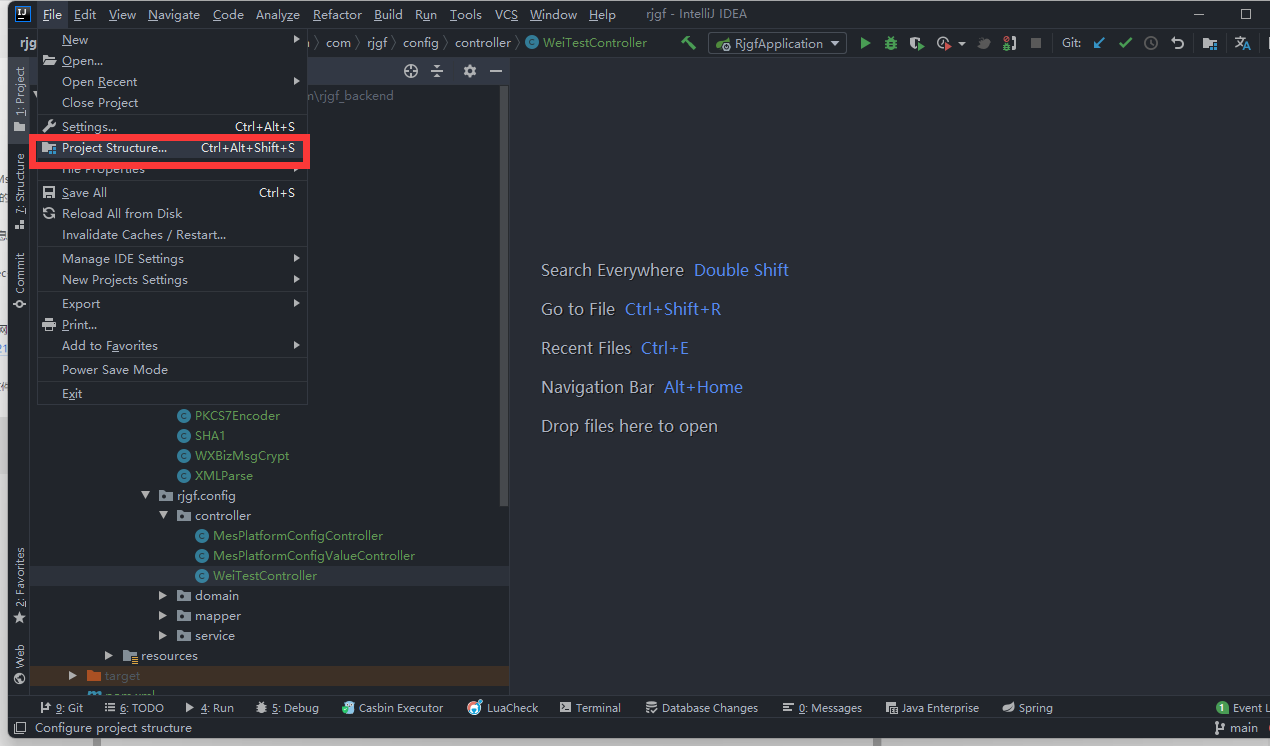Choose Open... from File menu

pyautogui.click(x=172, y=61)
